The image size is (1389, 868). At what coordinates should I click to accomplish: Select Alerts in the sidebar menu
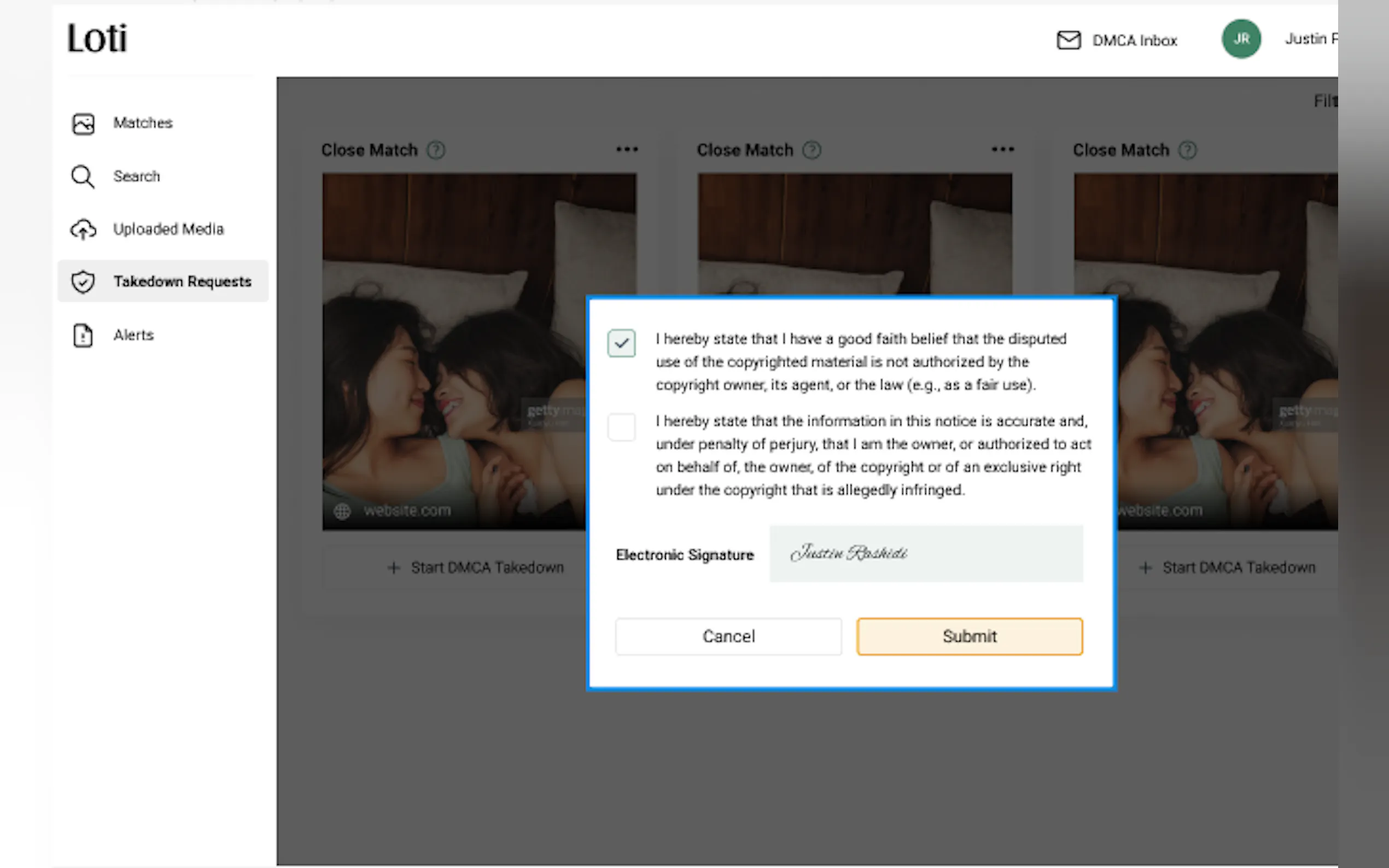click(133, 335)
